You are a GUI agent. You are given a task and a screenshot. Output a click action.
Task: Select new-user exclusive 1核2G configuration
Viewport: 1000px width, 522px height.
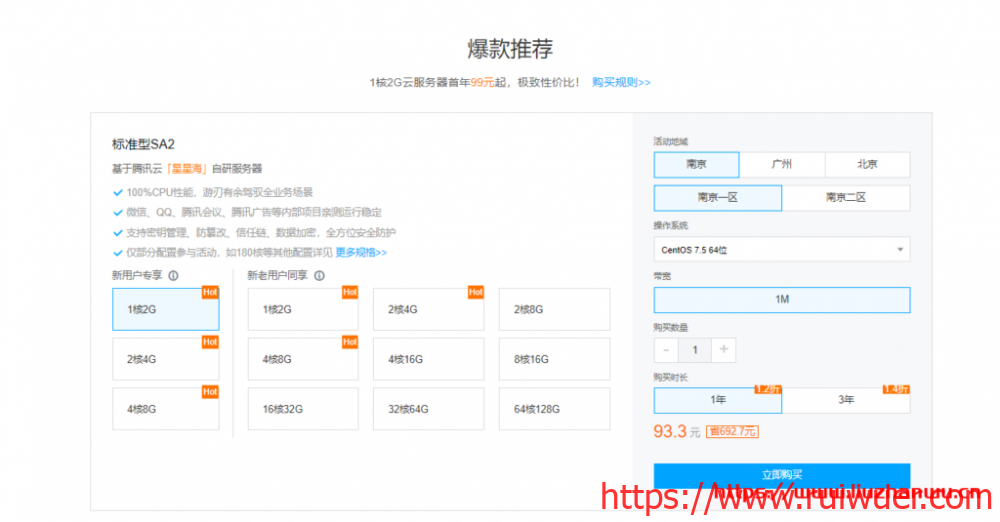click(x=165, y=309)
